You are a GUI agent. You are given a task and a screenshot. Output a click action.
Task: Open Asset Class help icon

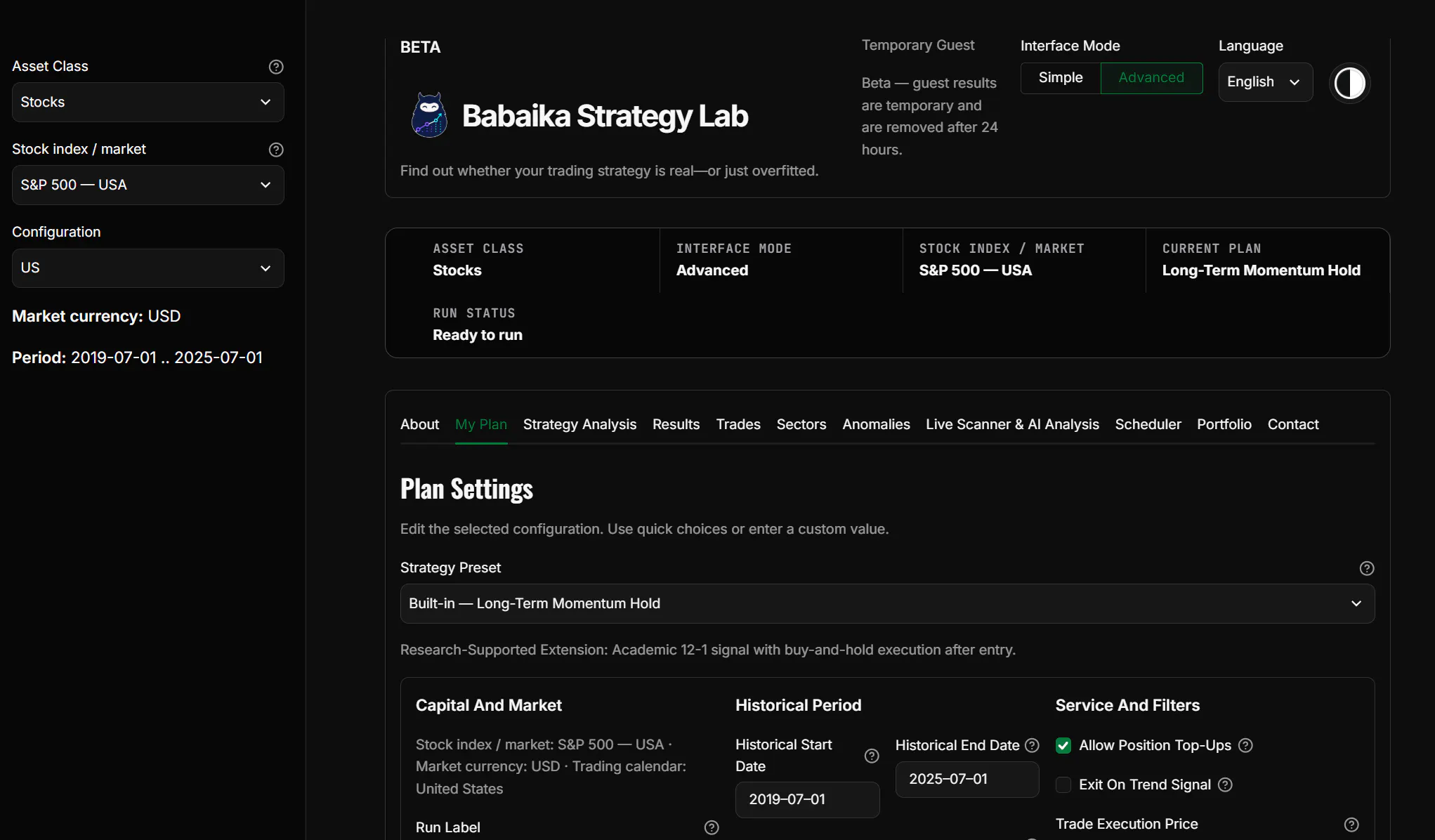coord(276,67)
